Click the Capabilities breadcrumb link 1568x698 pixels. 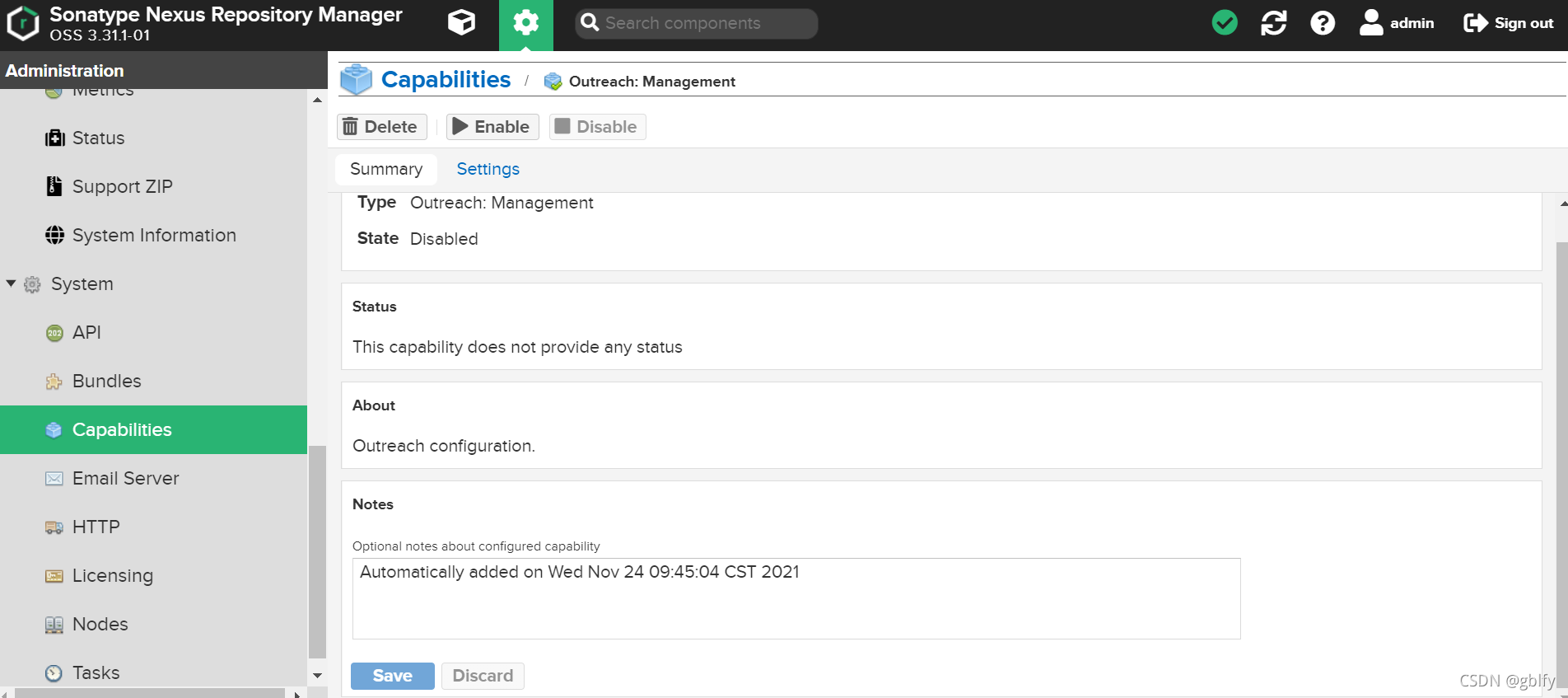[x=446, y=79]
